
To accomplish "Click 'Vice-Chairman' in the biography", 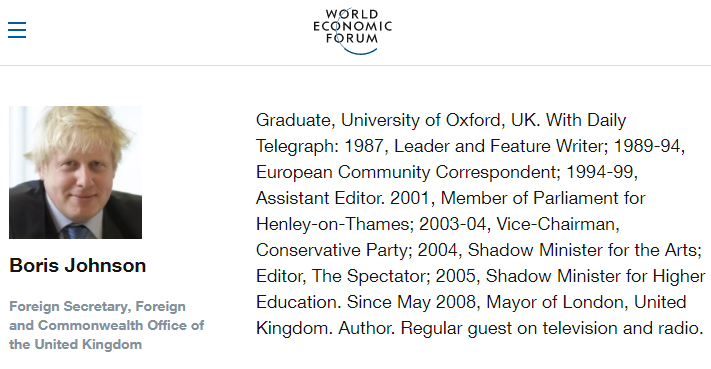I will 556,224.
